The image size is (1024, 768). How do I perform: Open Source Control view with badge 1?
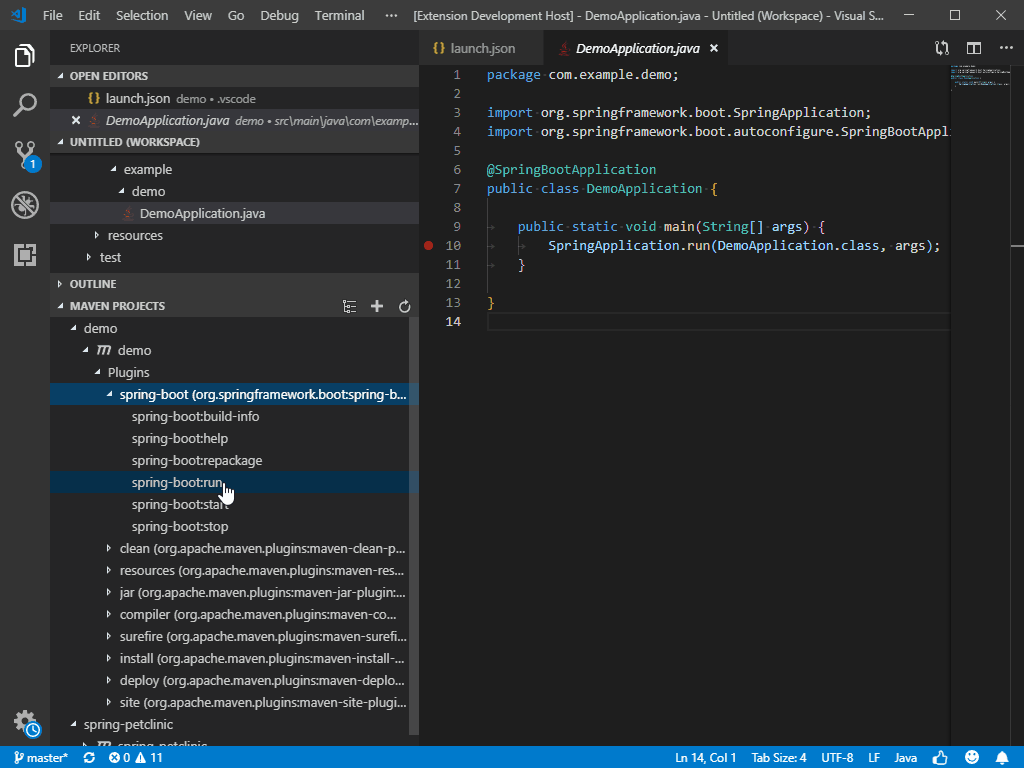click(26, 155)
